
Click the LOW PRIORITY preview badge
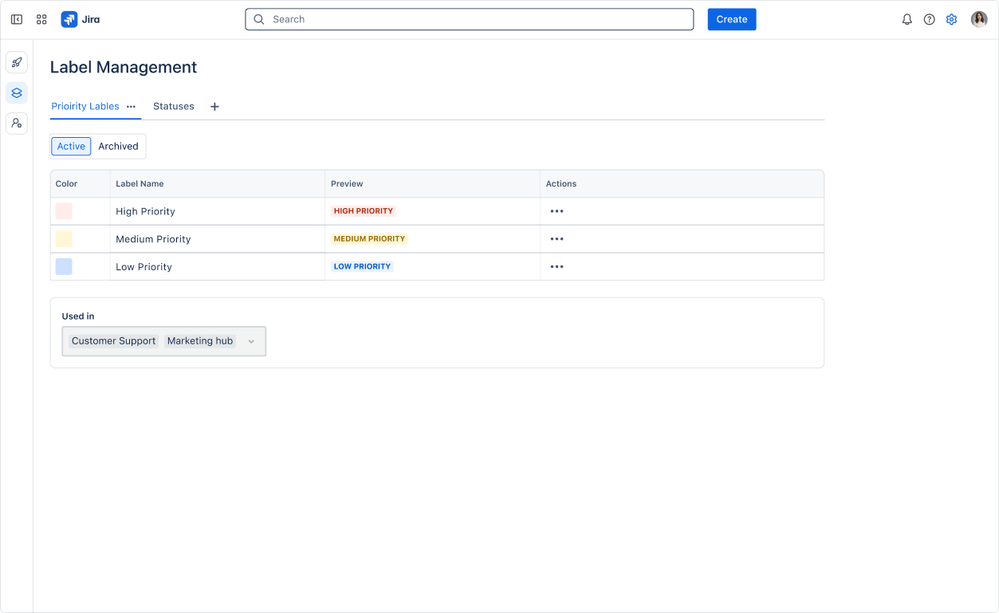[x=362, y=266]
